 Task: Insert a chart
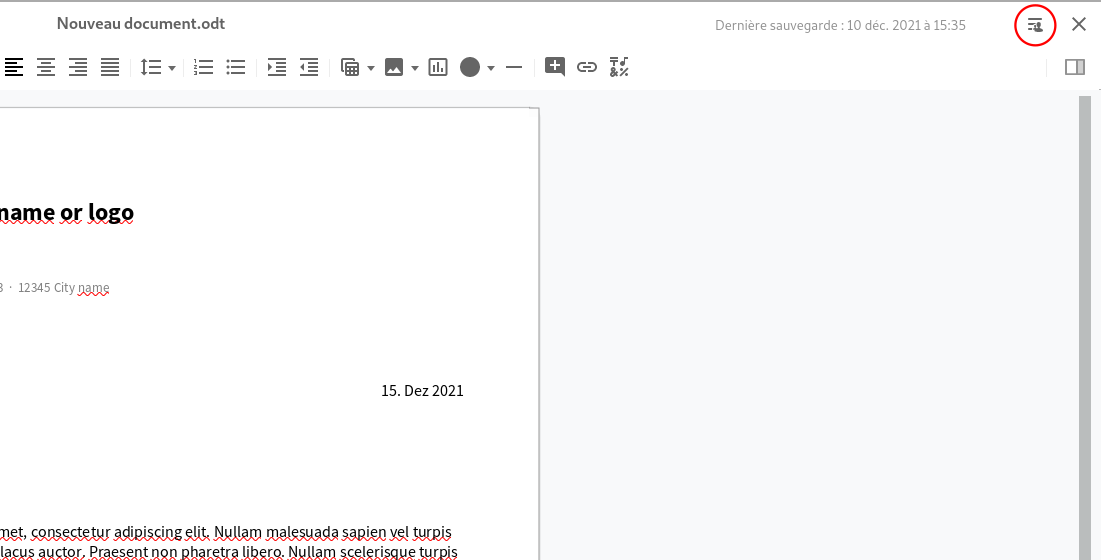(438, 67)
